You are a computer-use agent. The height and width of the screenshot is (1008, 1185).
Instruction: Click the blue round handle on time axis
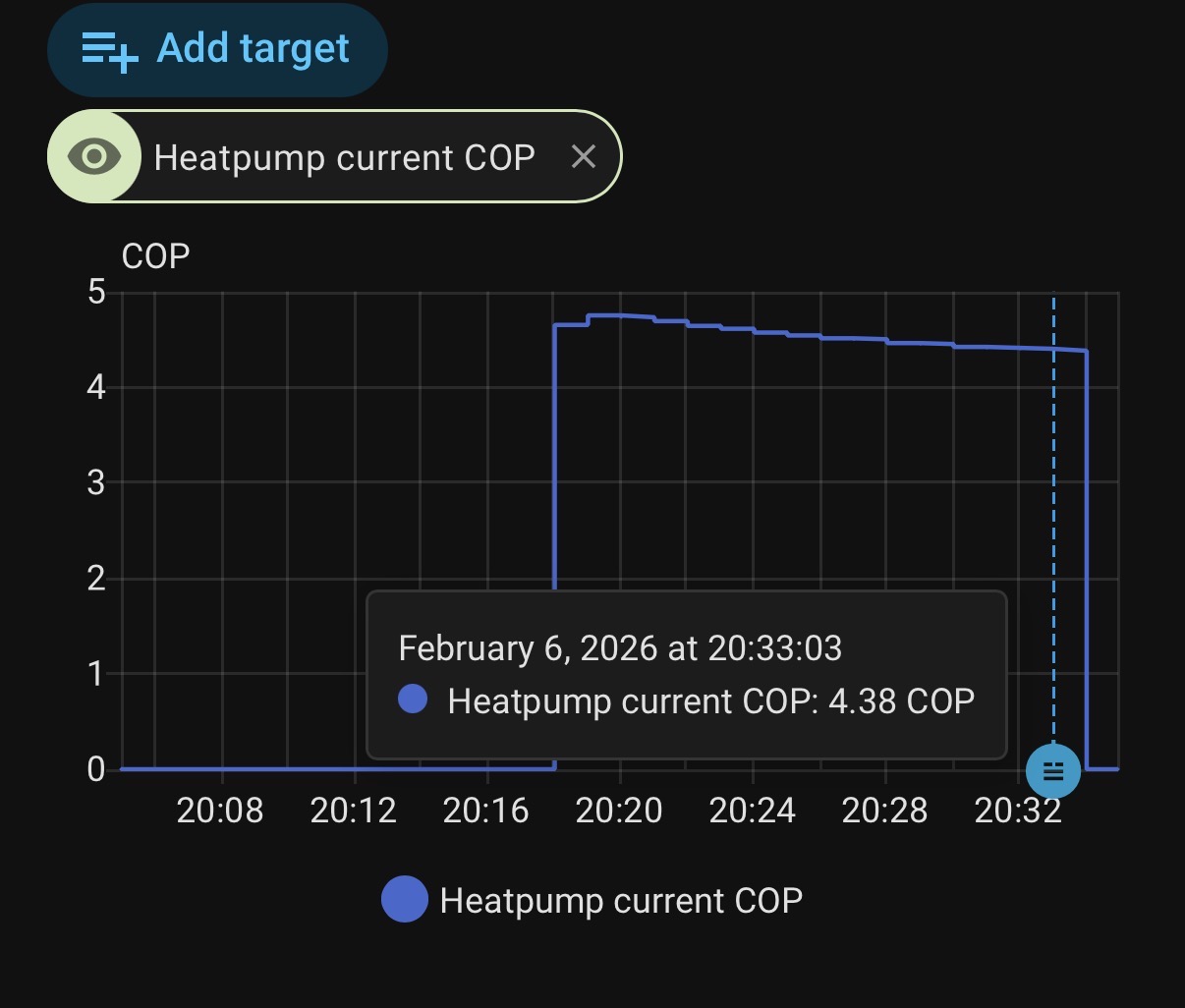click(1052, 771)
